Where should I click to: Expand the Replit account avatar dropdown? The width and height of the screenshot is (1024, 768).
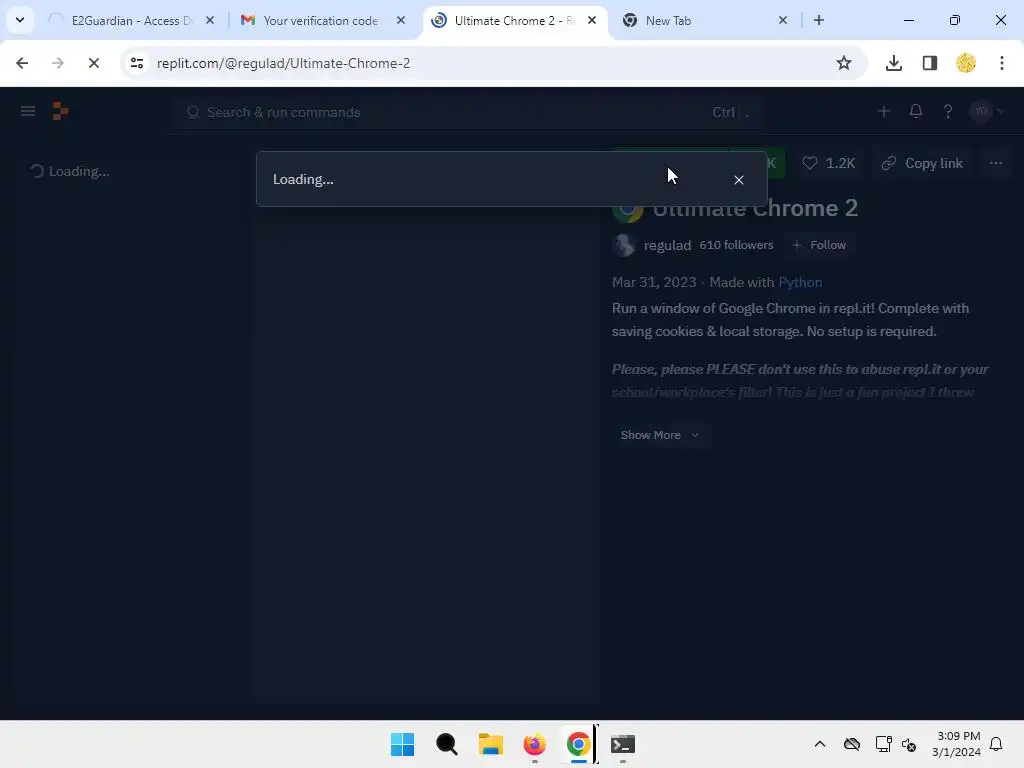(986, 111)
